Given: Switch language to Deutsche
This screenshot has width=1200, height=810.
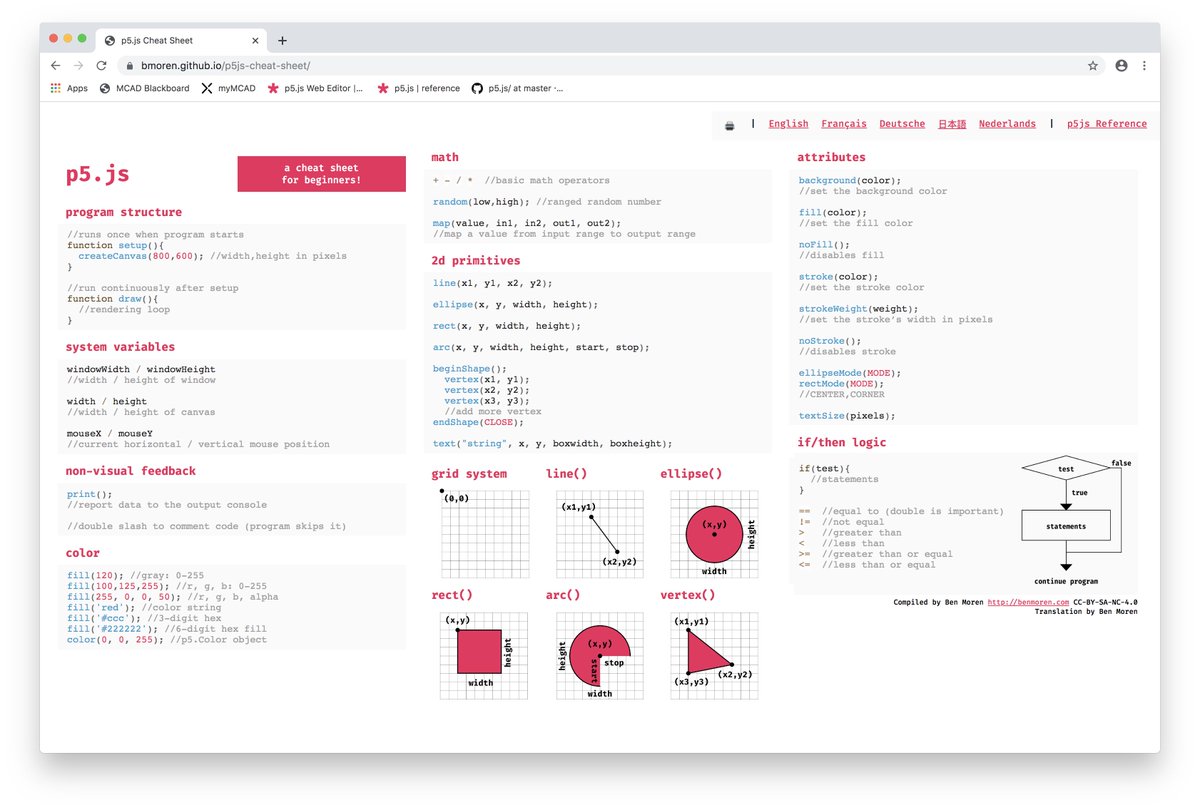Looking at the screenshot, I should pyautogui.click(x=902, y=124).
